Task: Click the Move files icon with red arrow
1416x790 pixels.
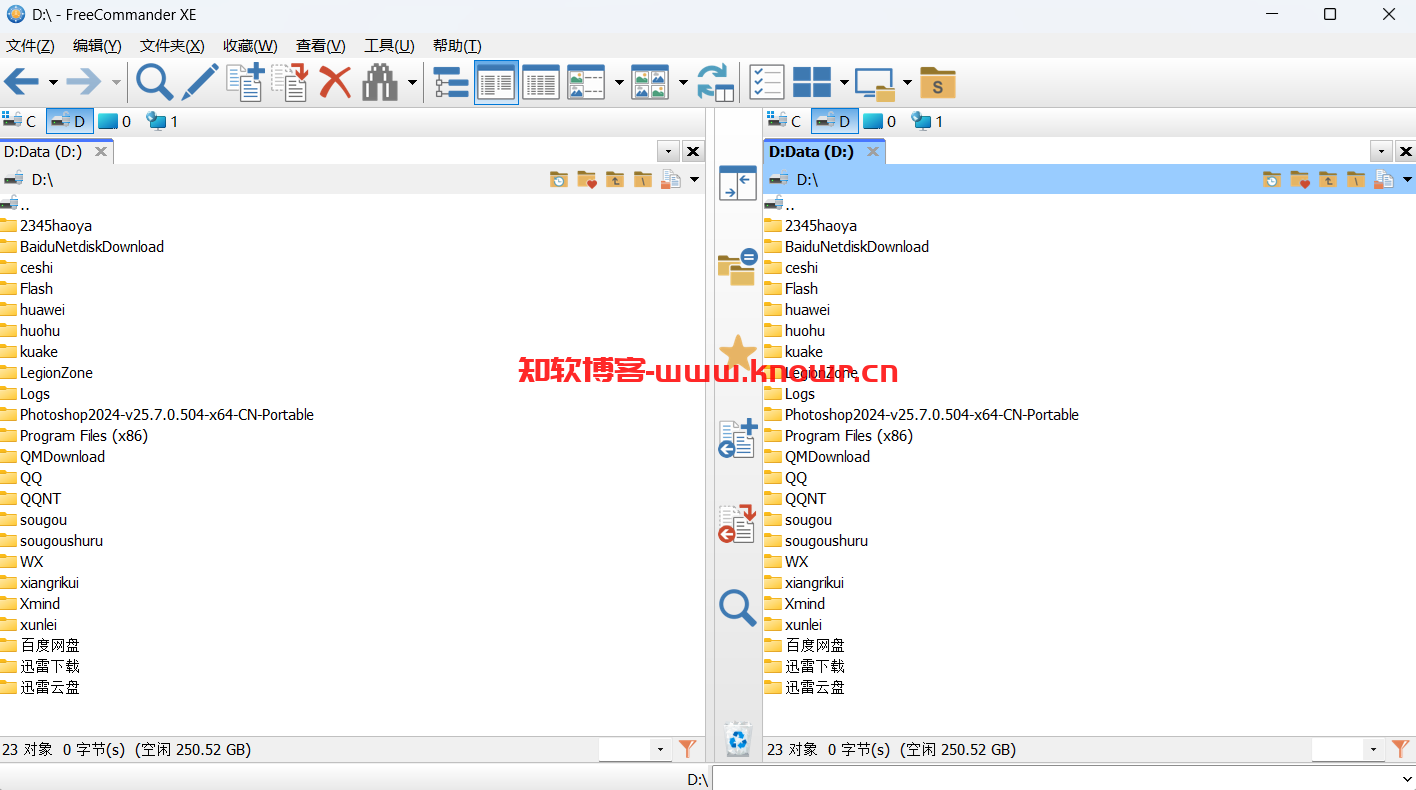Action: (x=290, y=82)
